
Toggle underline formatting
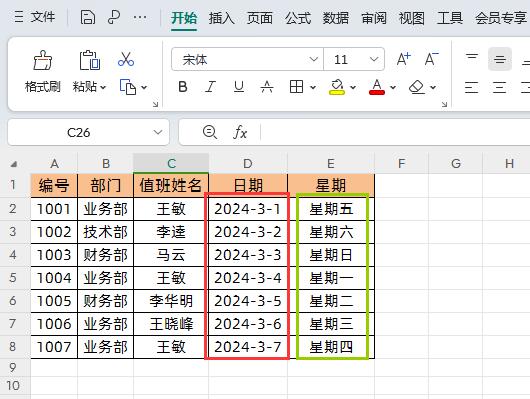[239, 87]
